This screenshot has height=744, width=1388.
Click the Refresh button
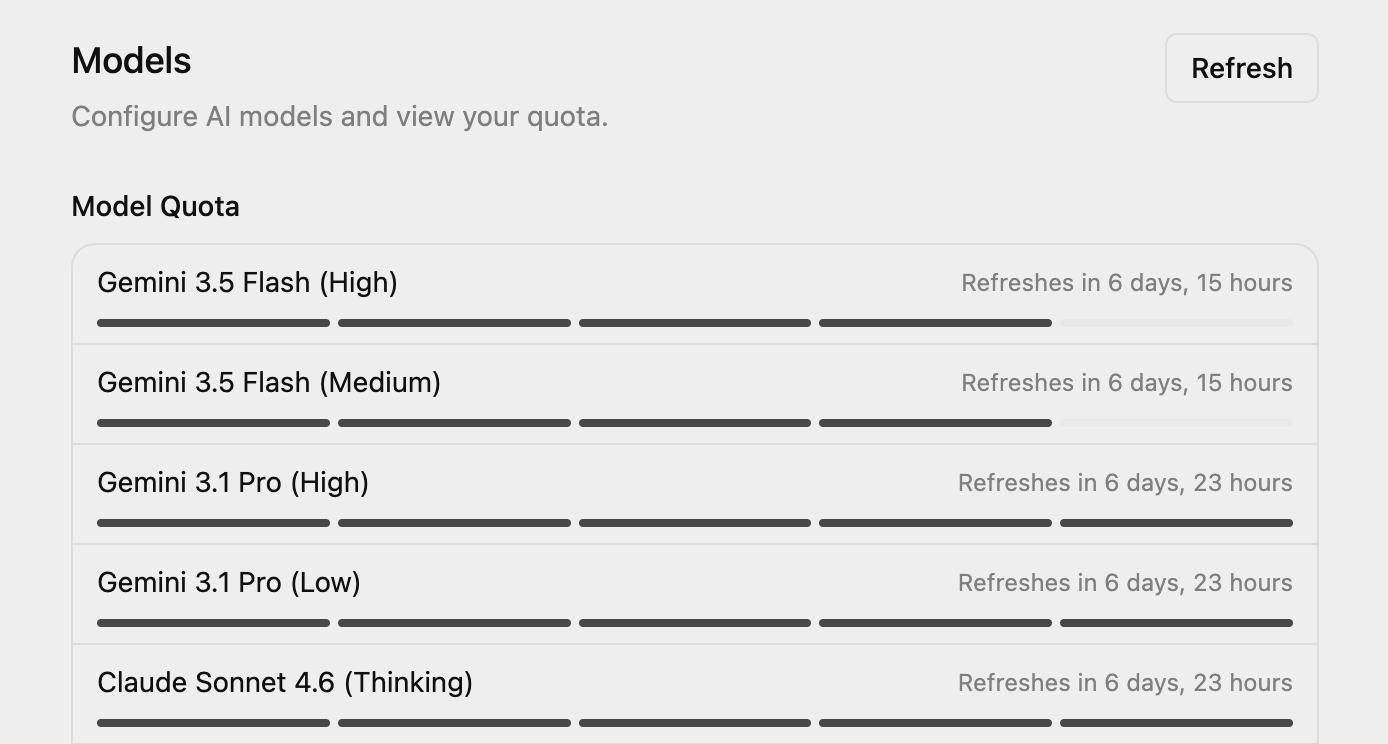1241,68
